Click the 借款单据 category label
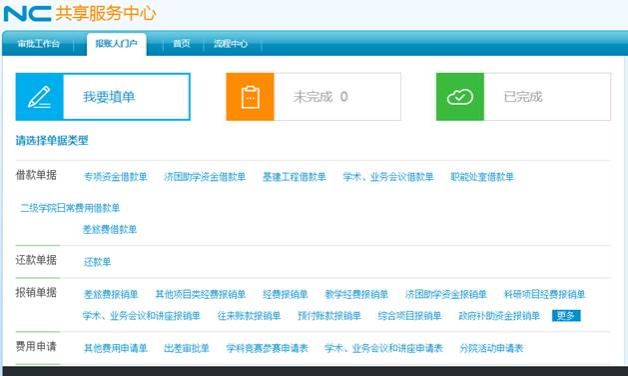 click(36, 175)
